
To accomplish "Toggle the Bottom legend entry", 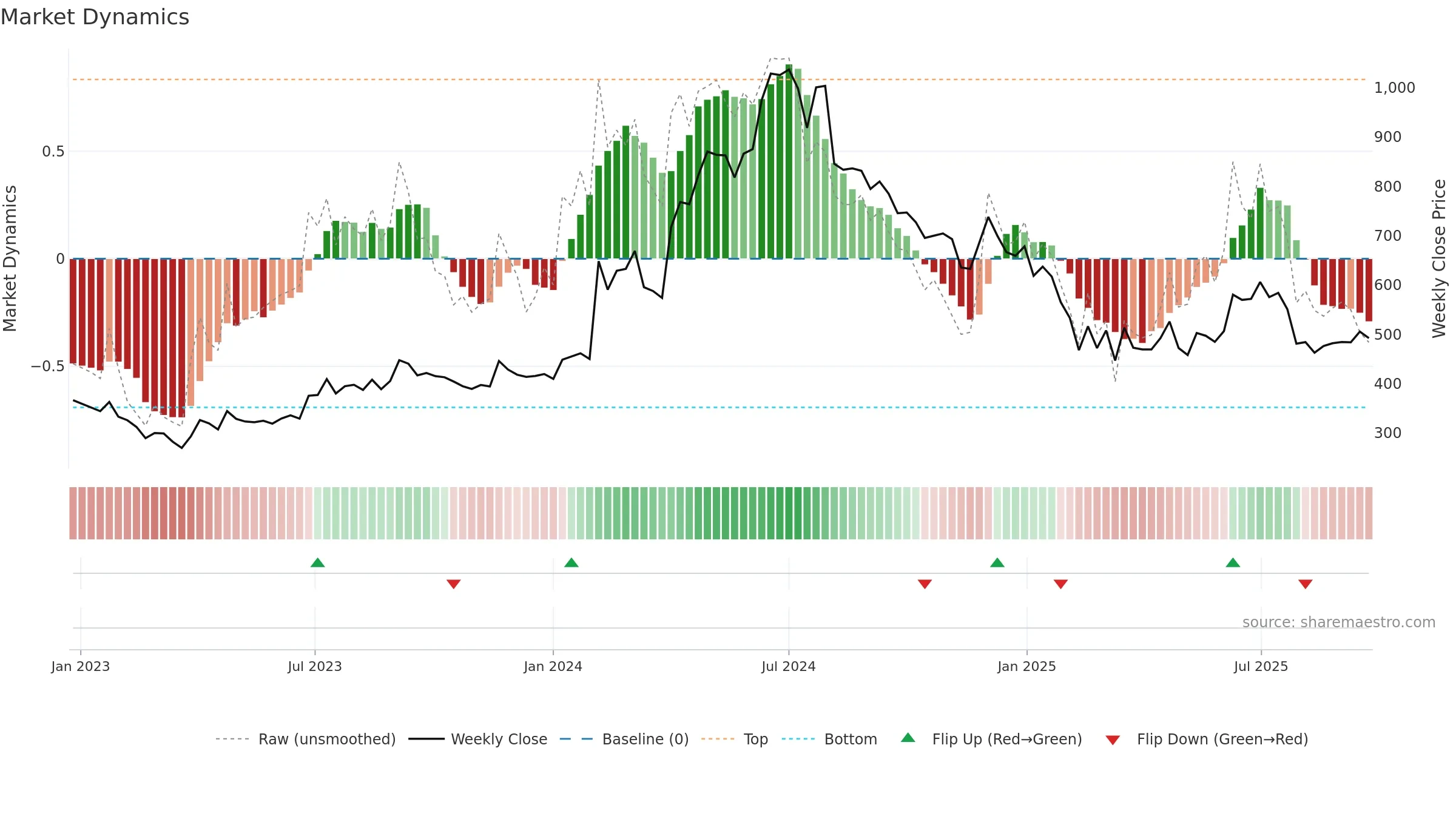I will 829,739.
